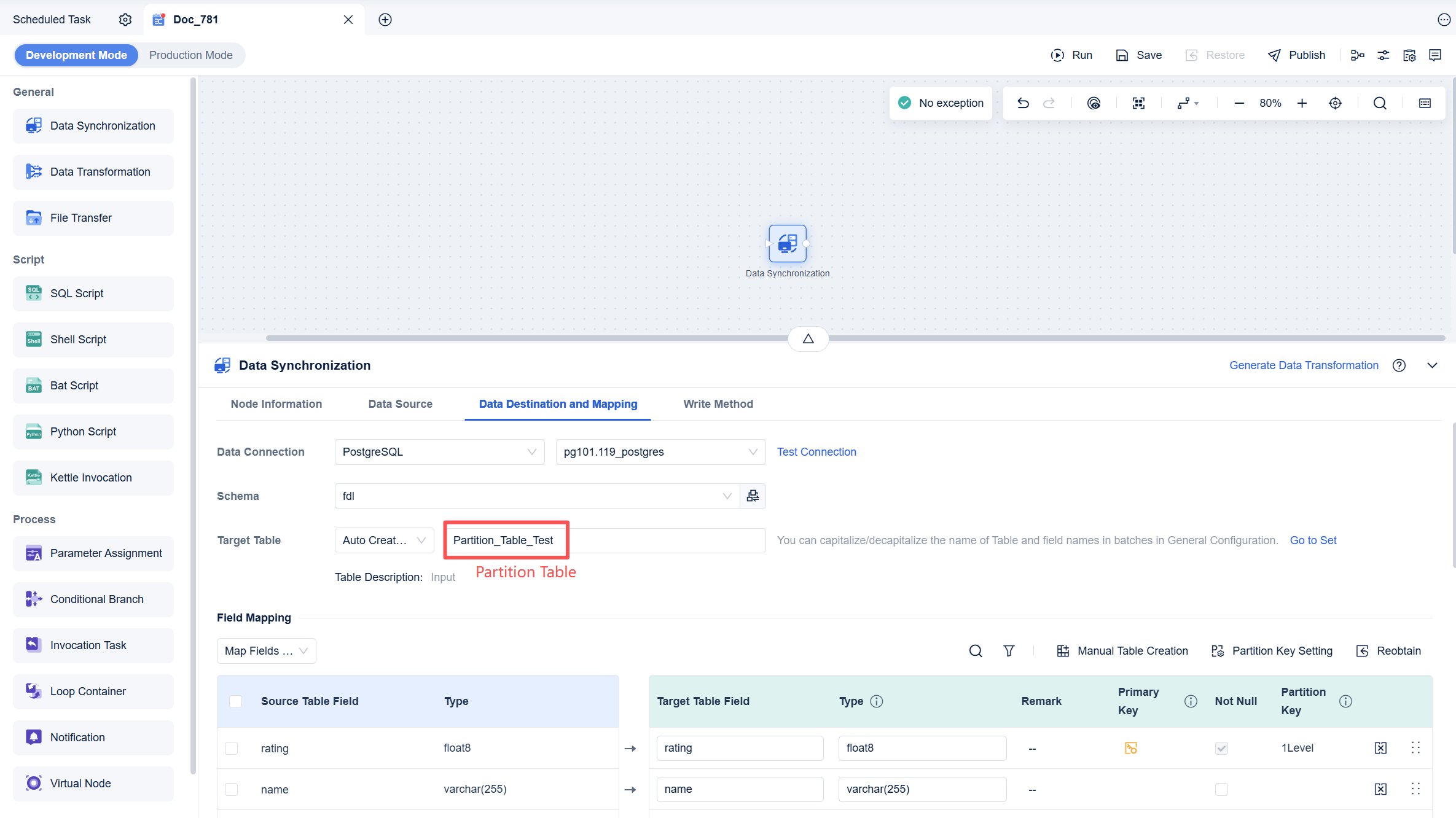Open keyboard shortcuts panel icon
Viewport: 1456px width, 818px height.
point(1425,103)
